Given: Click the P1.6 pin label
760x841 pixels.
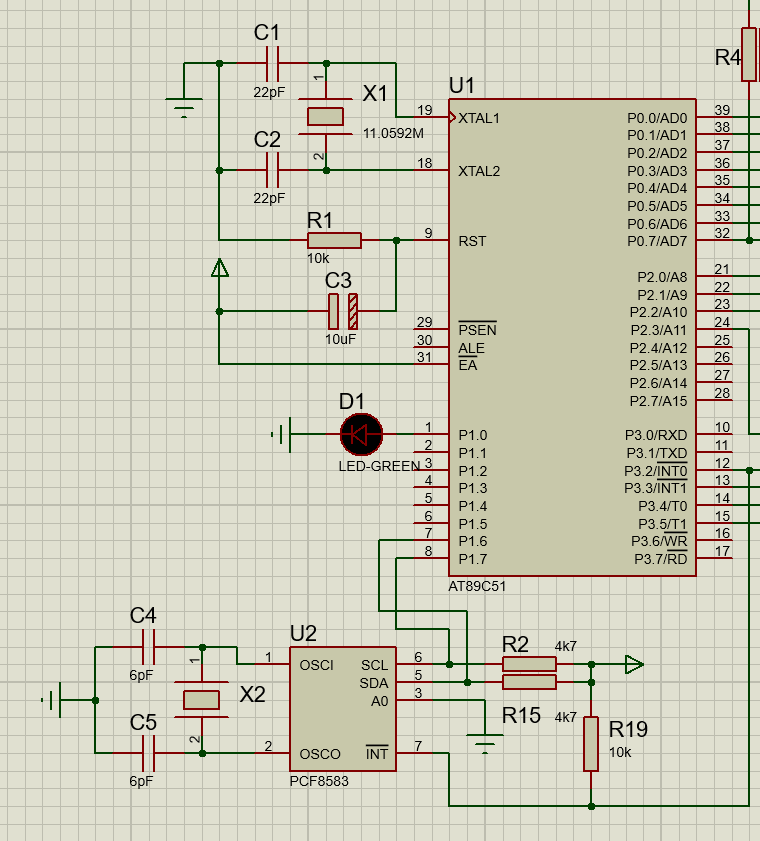Looking at the screenshot, I should (473, 541).
